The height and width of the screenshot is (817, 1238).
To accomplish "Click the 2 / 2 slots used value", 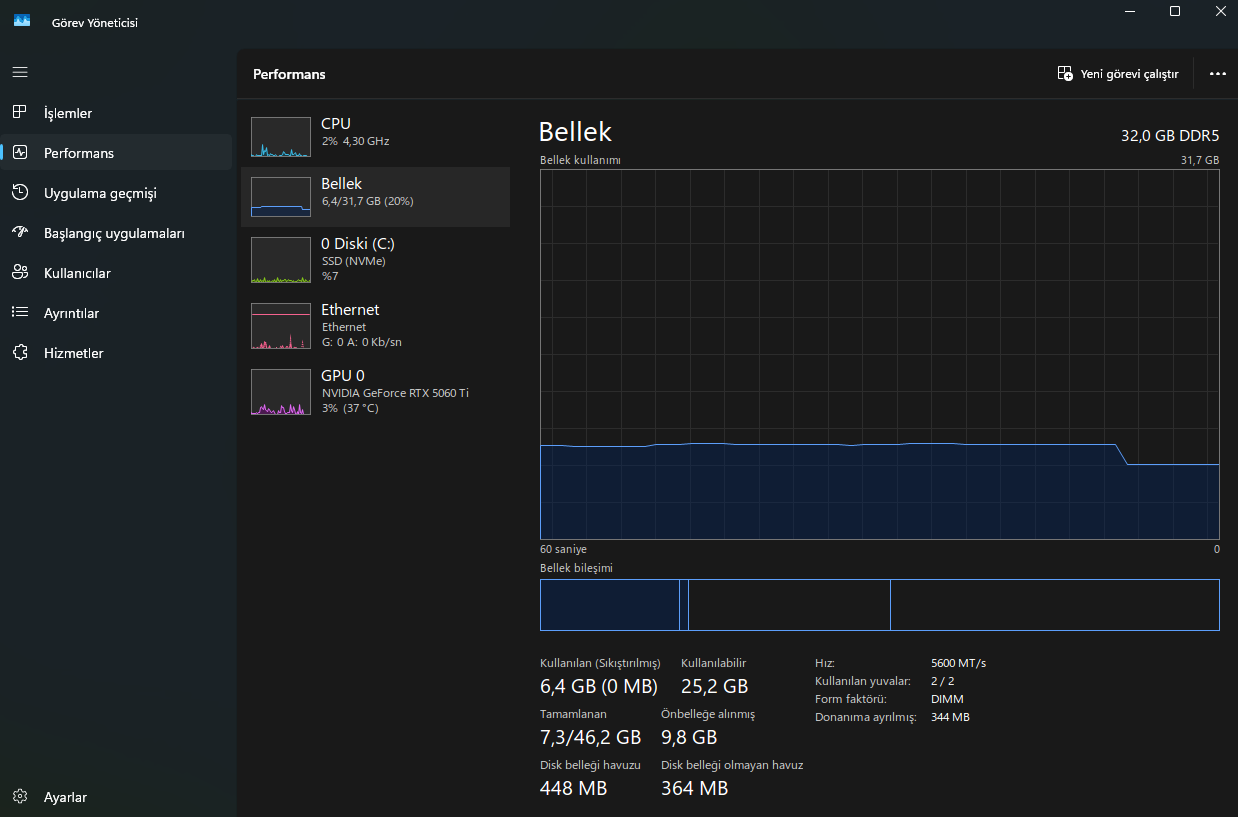I will [x=943, y=681].
